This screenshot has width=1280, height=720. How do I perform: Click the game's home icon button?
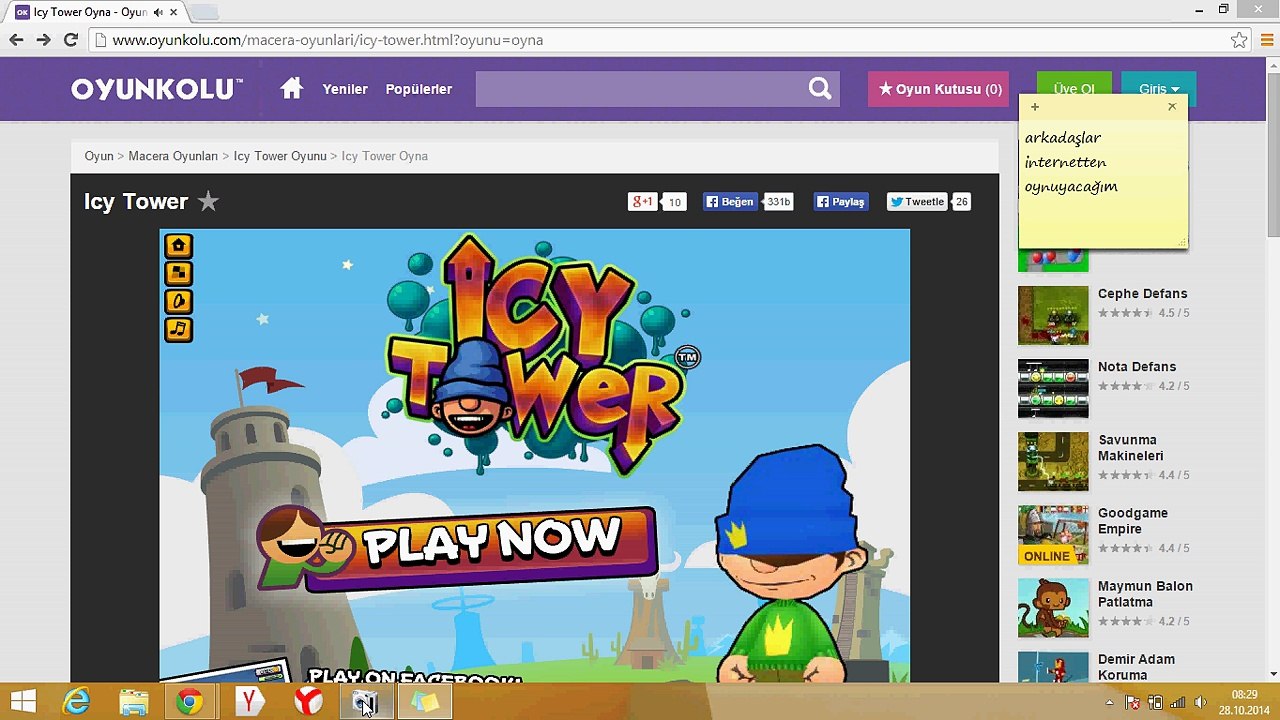point(178,245)
